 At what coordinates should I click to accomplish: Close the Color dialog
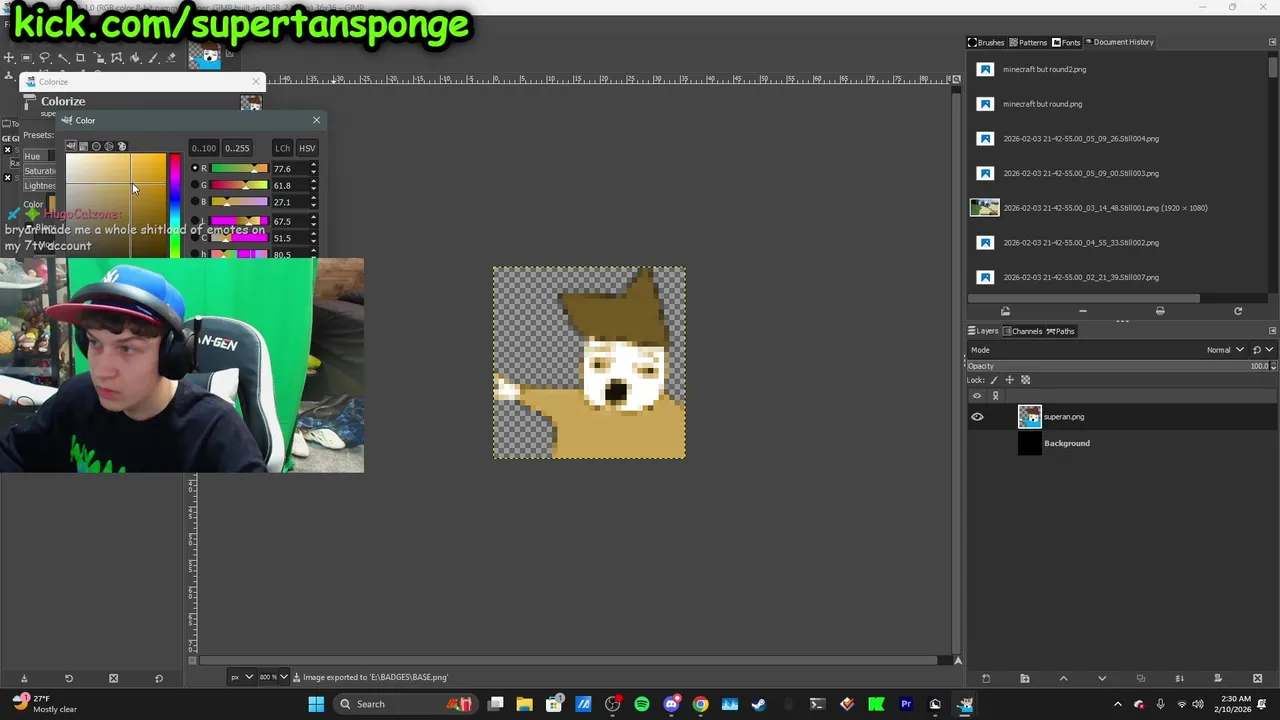316,120
